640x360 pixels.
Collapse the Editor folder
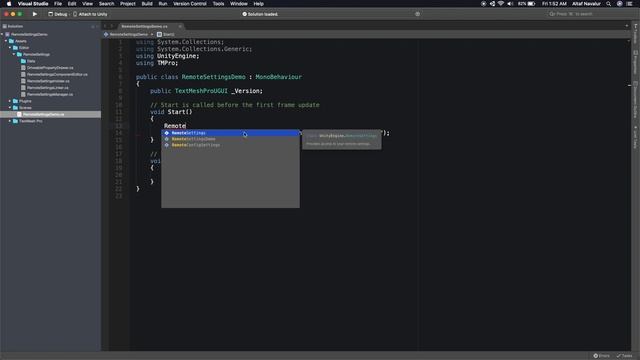click(10, 47)
